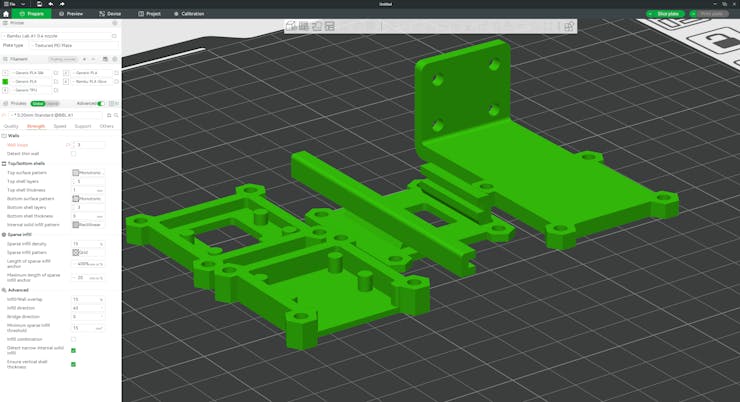
Task: Switch to the Device tab
Action: tap(110, 14)
